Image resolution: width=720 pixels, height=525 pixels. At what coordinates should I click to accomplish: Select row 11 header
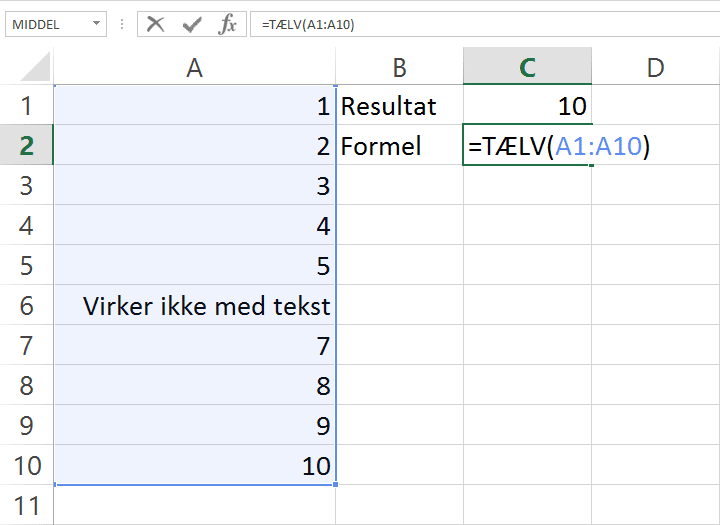(x=26, y=505)
